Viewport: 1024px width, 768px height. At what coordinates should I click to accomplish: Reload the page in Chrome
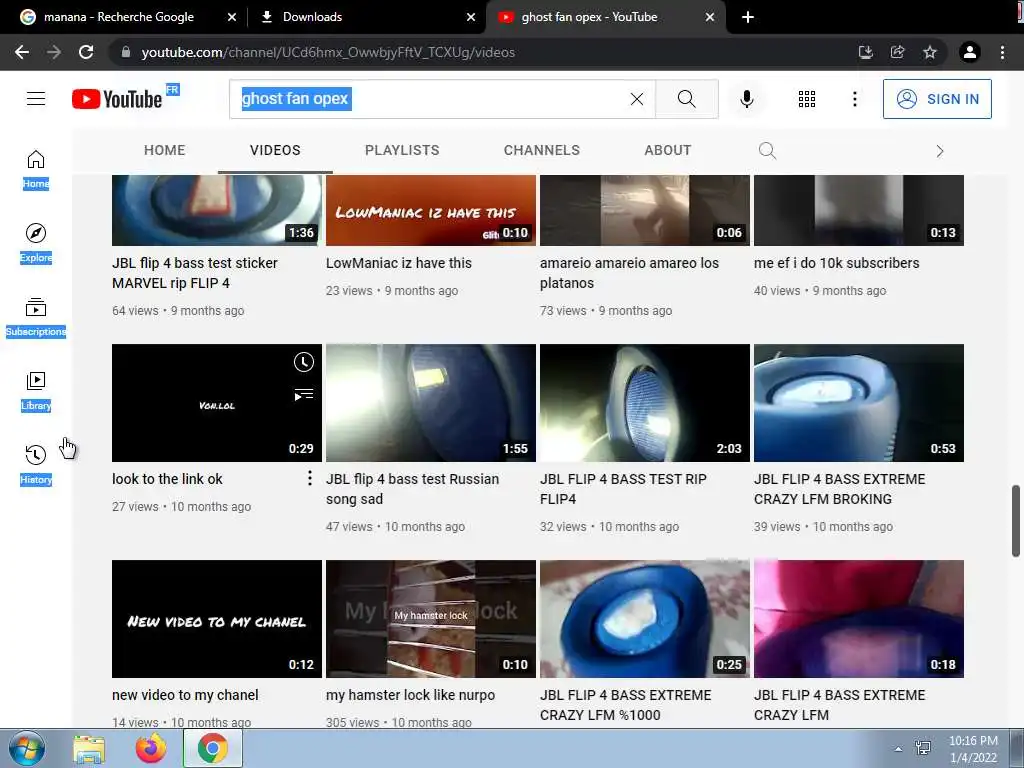click(x=86, y=52)
